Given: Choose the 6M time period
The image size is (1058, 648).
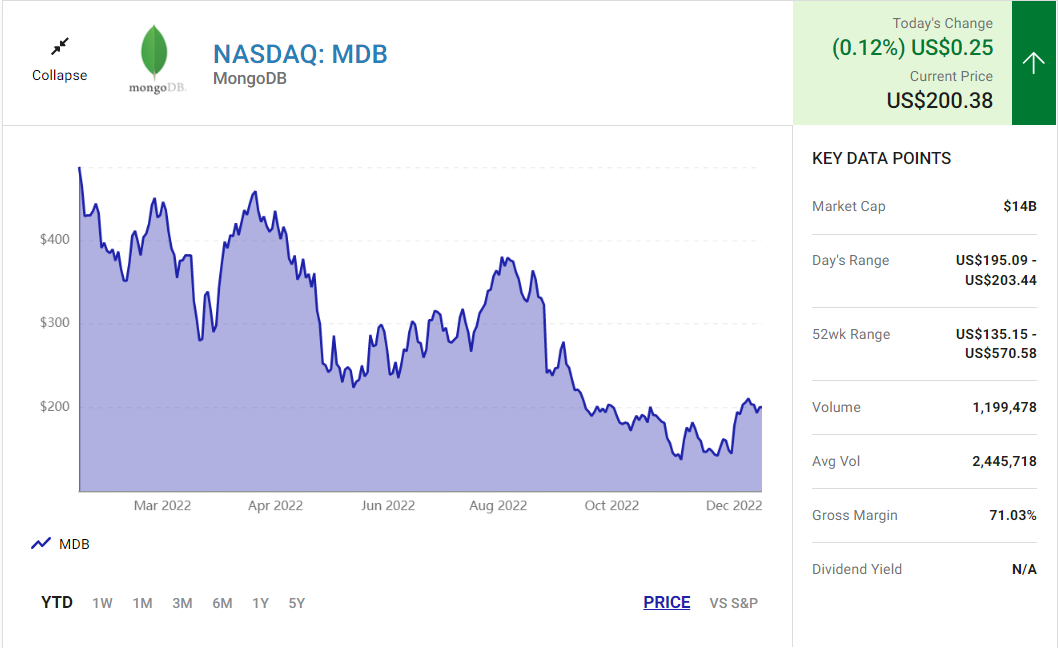Looking at the screenshot, I should (222, 603).
